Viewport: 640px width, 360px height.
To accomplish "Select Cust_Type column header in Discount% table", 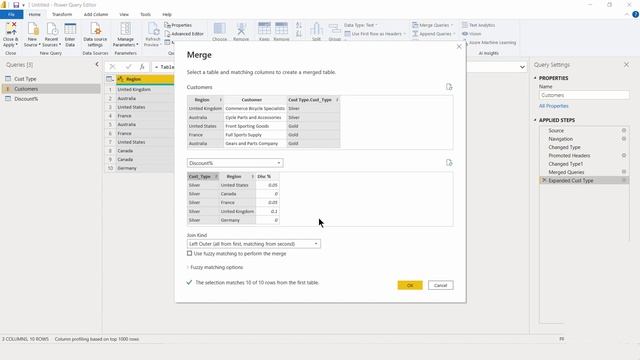I will tap(203, 176).
